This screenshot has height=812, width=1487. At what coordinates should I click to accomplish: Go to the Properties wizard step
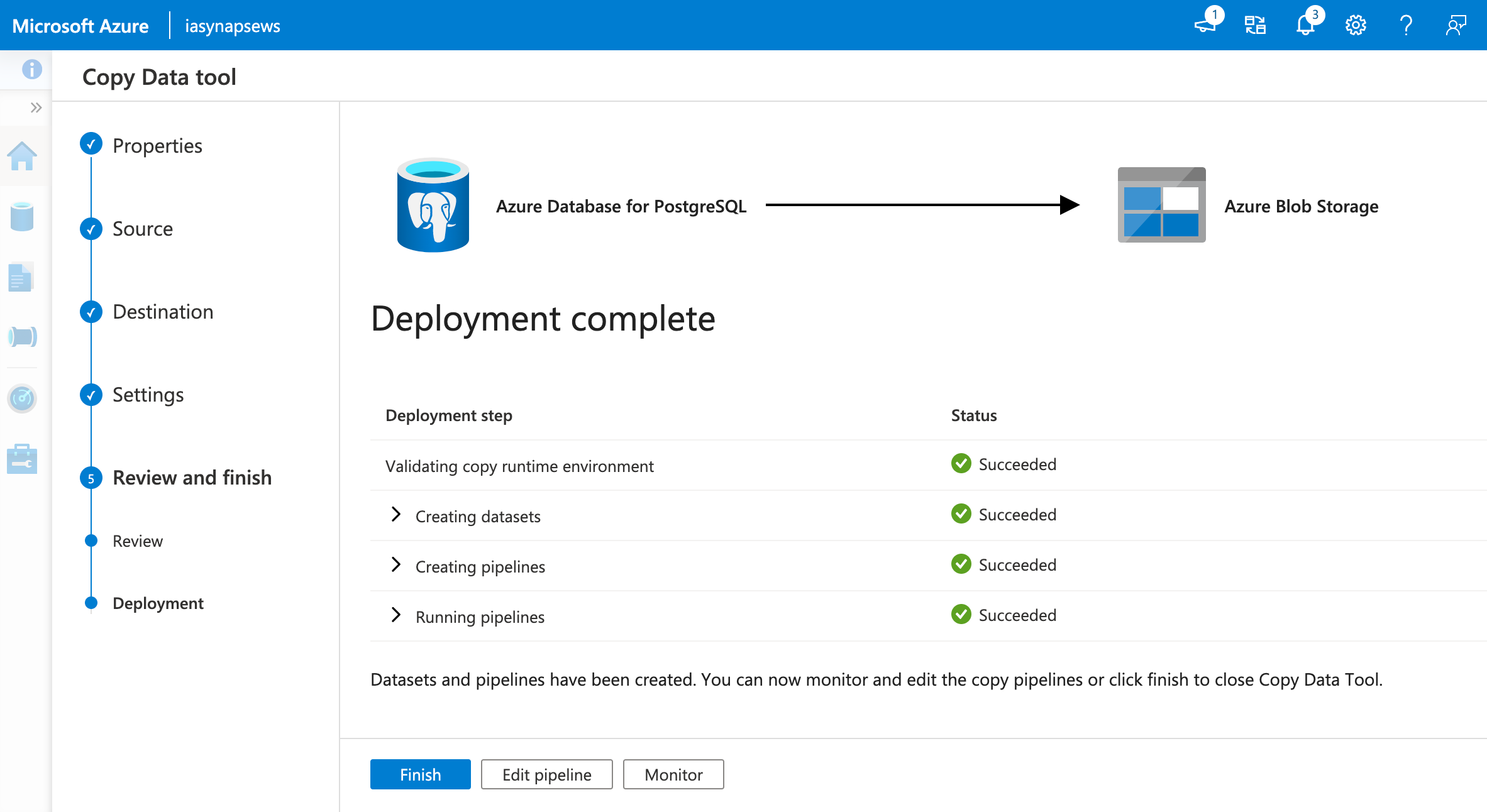pos(157,146)
